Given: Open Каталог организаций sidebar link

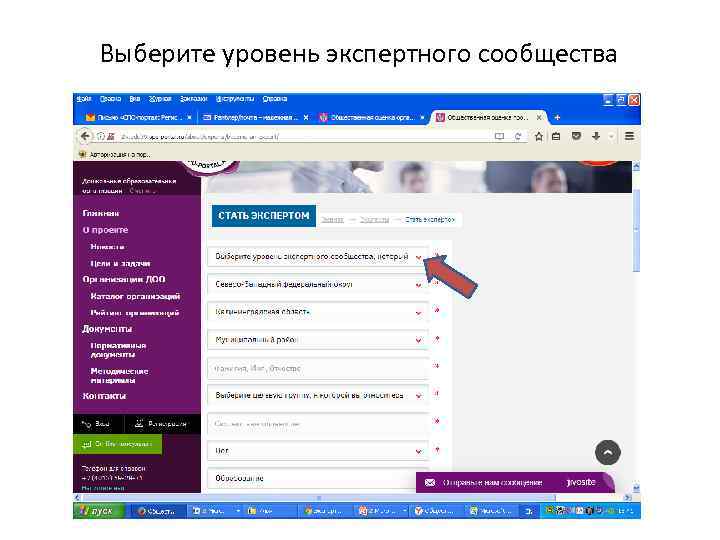Looking at the screenshot, I should tap(135, 297).
